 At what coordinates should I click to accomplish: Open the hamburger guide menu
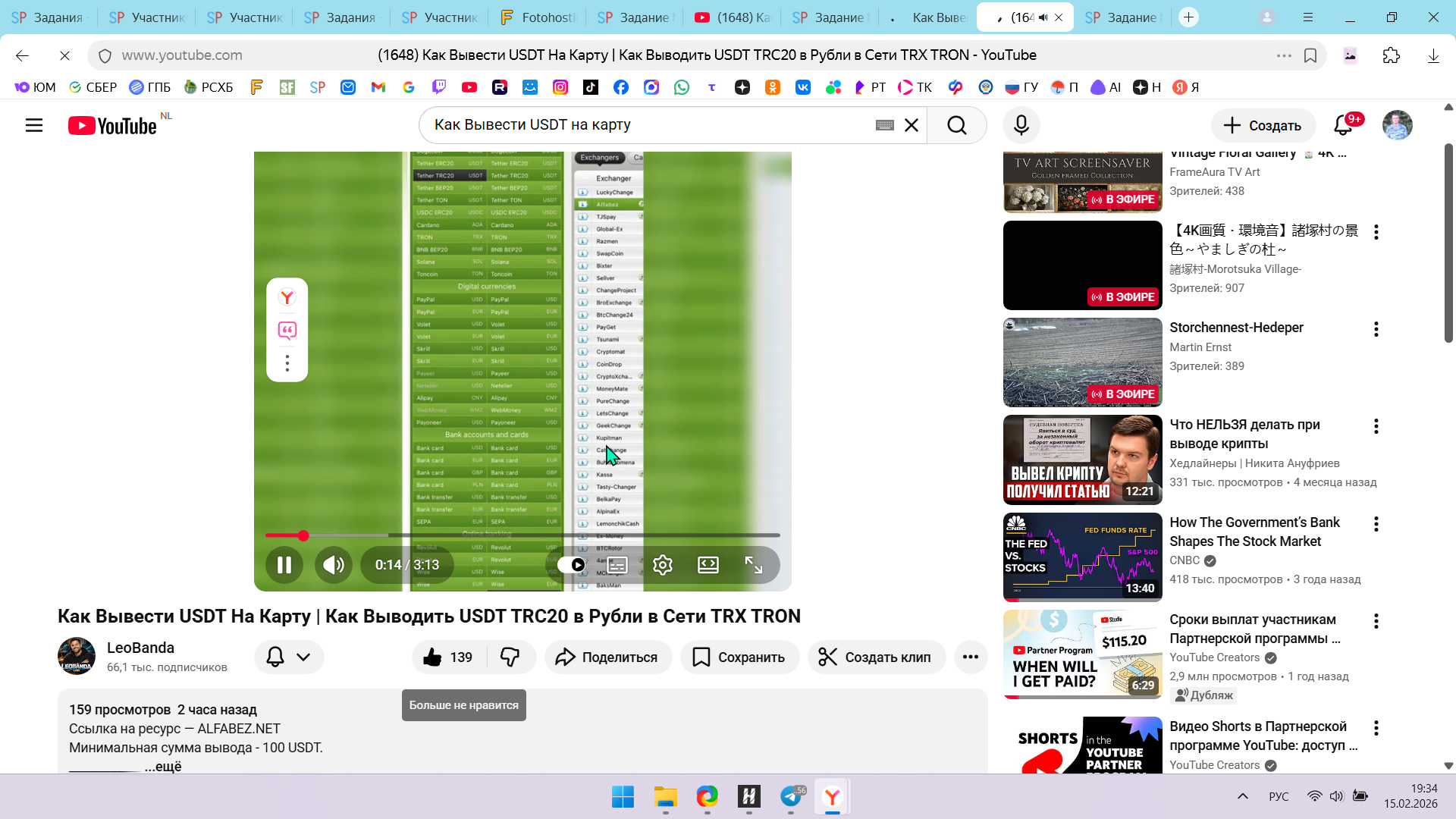point(34,125)
